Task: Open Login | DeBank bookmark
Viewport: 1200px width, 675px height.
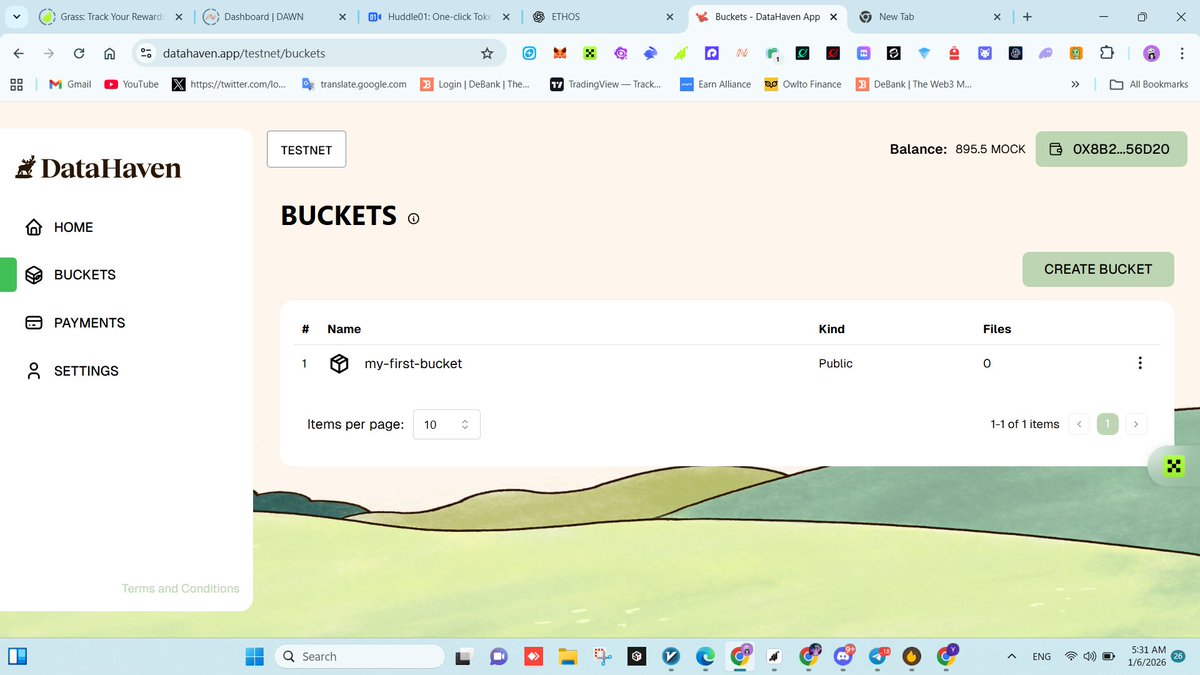Action: tap(476, 84)
